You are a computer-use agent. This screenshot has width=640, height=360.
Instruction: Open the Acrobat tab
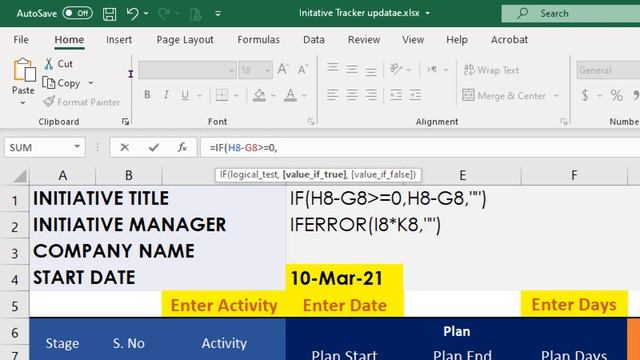(x=509, y=40)
